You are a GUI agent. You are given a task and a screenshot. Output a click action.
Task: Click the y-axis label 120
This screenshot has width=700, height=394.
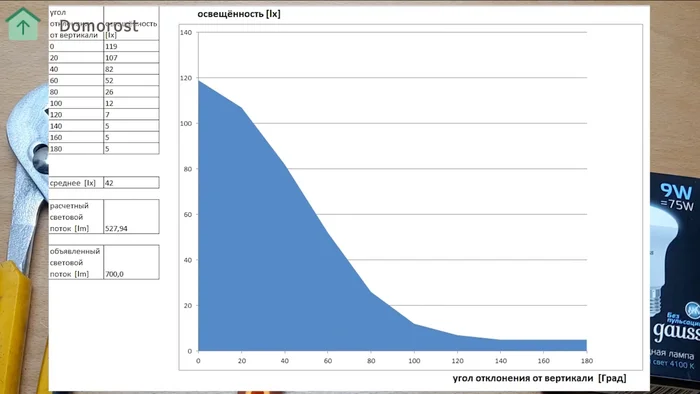point(186,78)
